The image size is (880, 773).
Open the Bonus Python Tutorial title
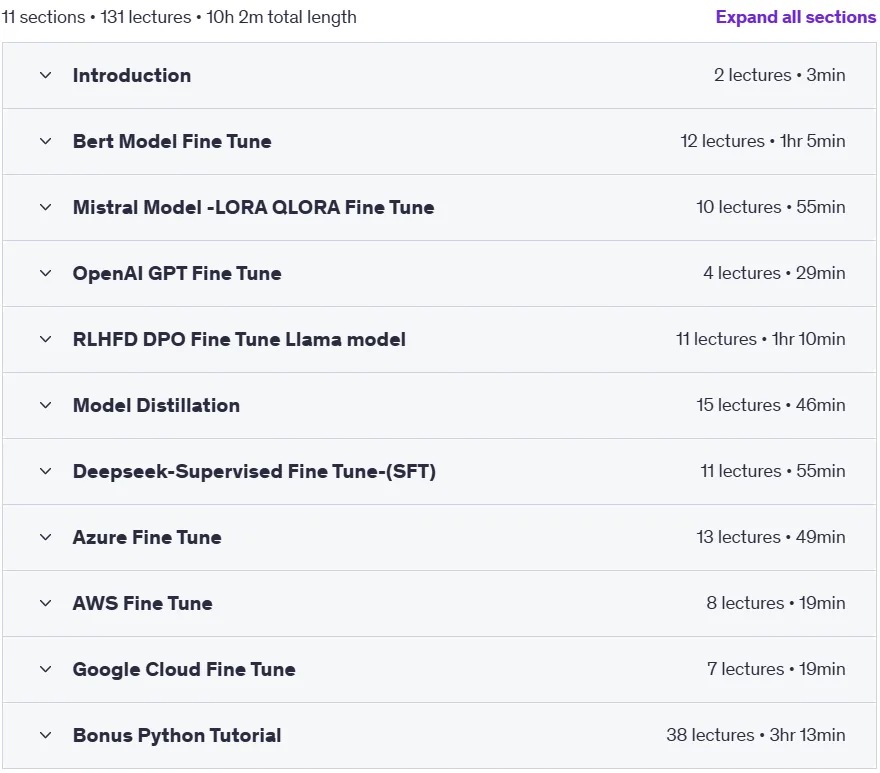click(x=177, y=735)
